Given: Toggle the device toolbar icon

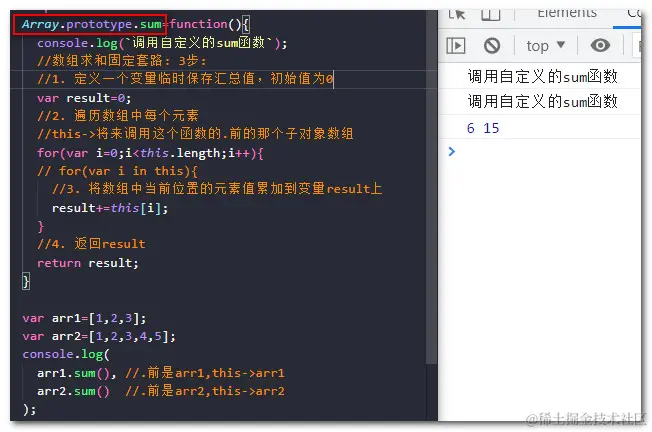Looking at the screenshot, I should point(491,15).
